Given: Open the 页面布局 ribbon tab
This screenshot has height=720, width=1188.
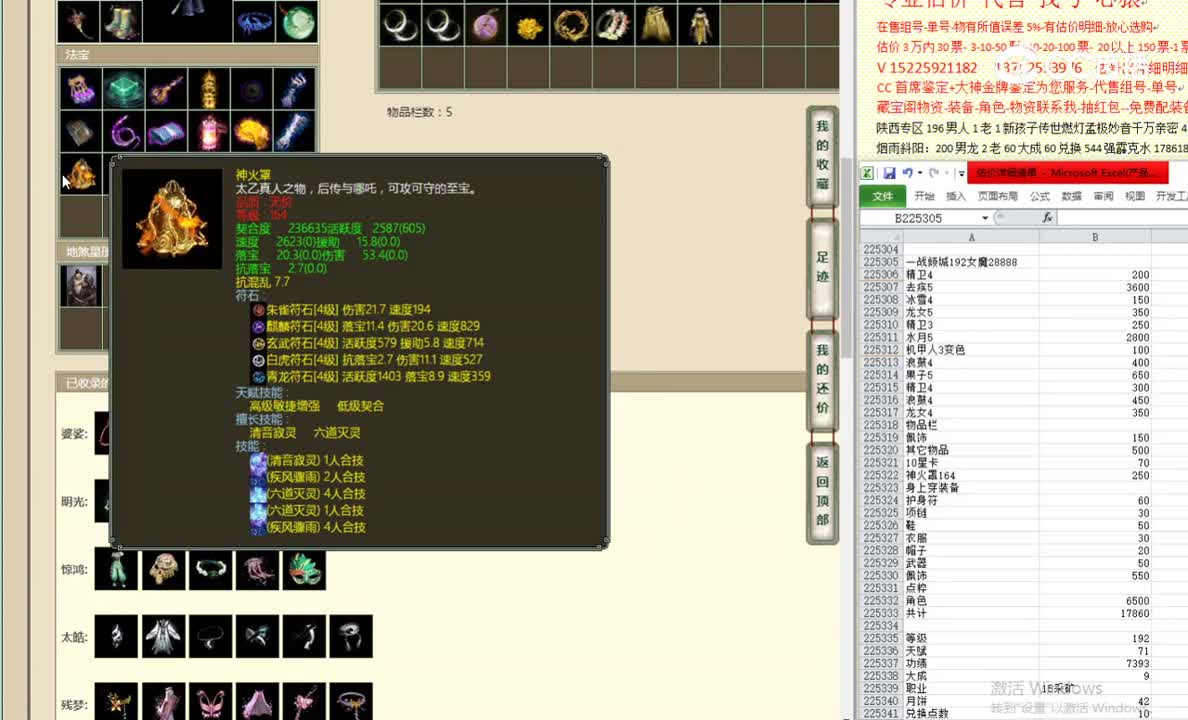Looking at the screenshot, I should point(998,196).
